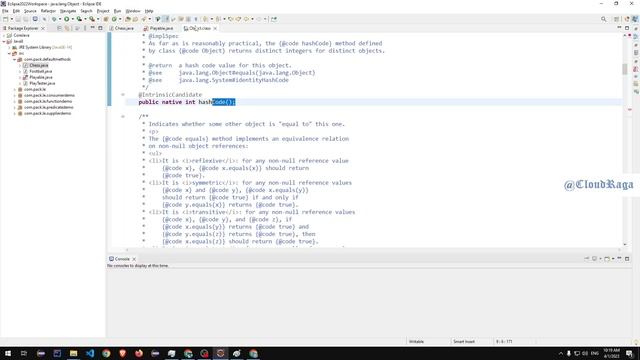Switch to the Playable.java editor tab

[158, 28]
